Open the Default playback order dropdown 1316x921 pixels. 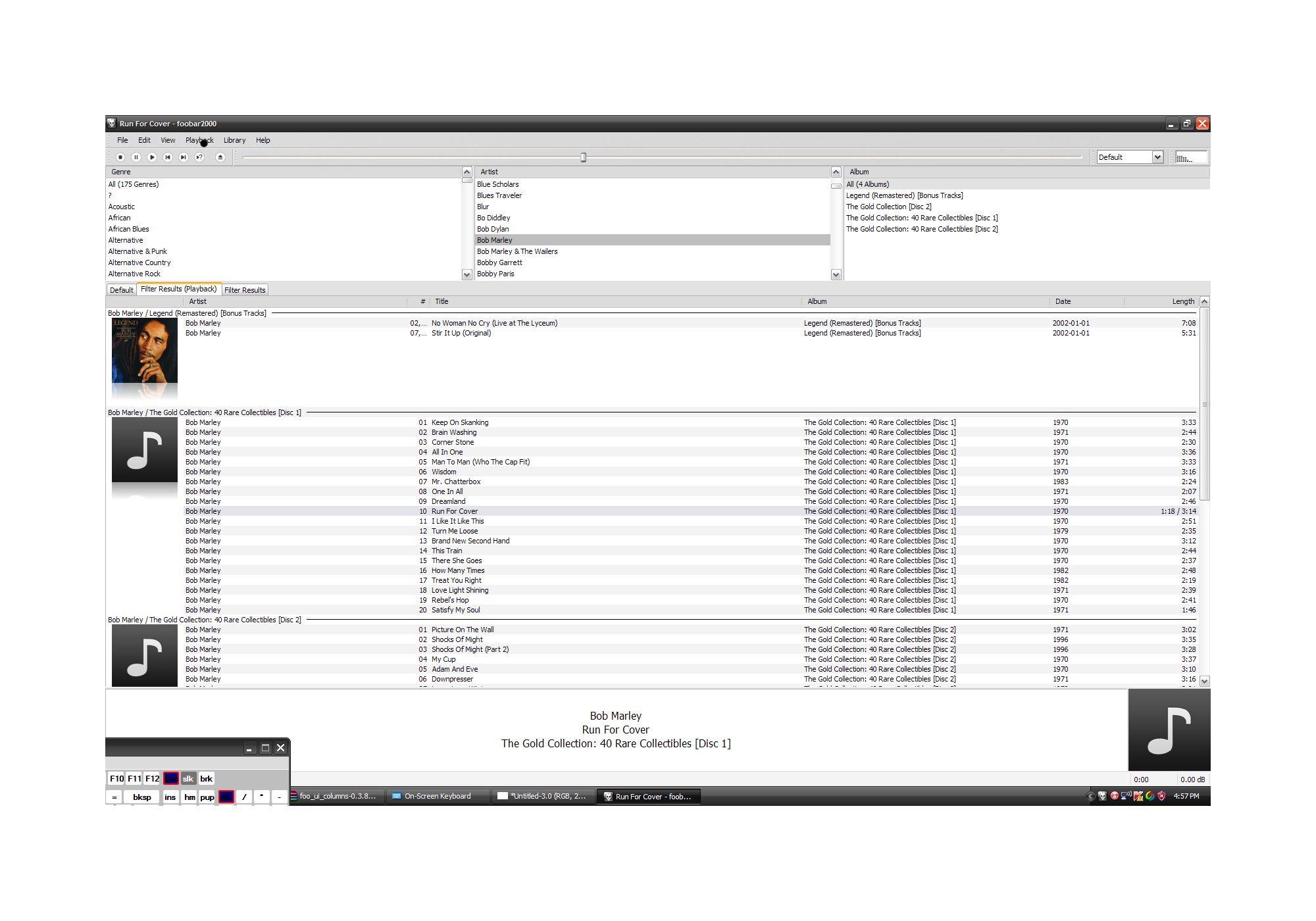[1130, 157]
